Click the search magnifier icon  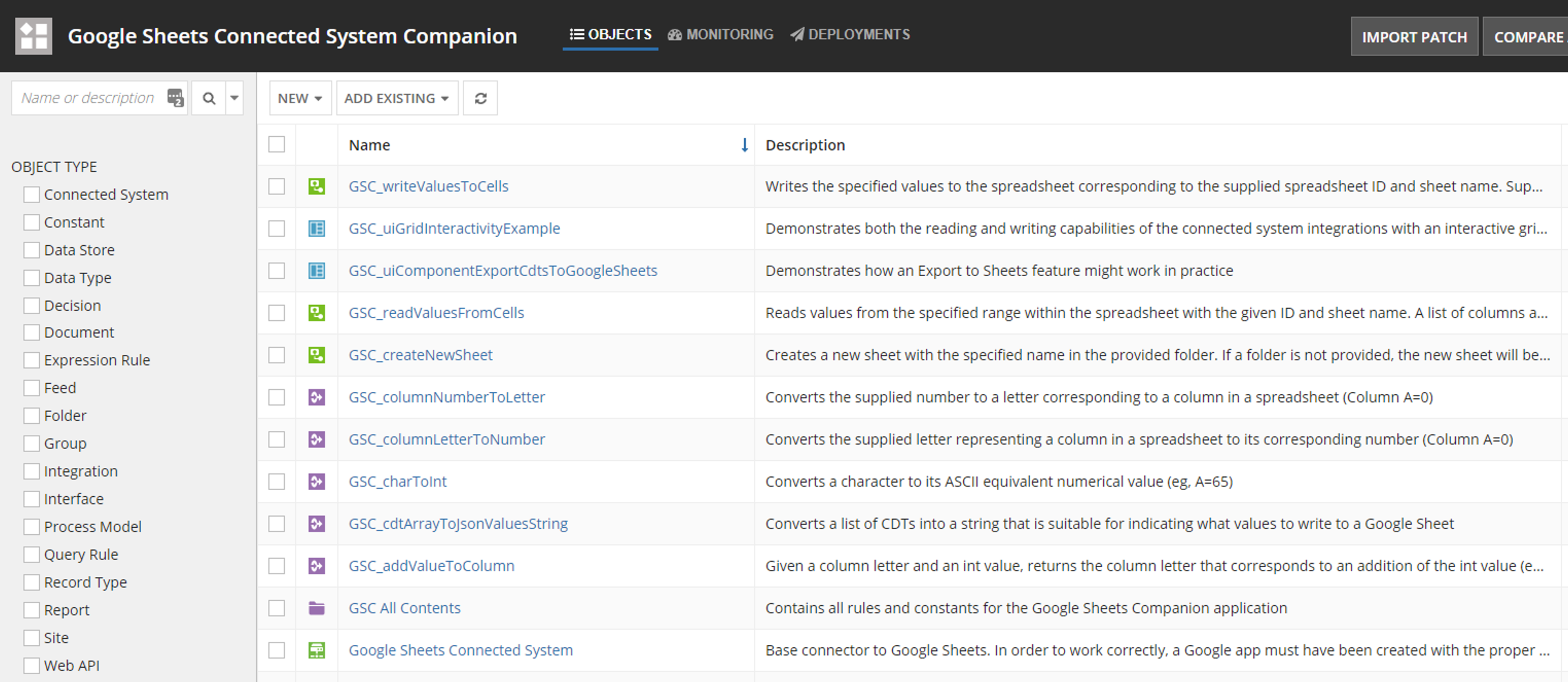pyautogui.click(x=209, y=98)
